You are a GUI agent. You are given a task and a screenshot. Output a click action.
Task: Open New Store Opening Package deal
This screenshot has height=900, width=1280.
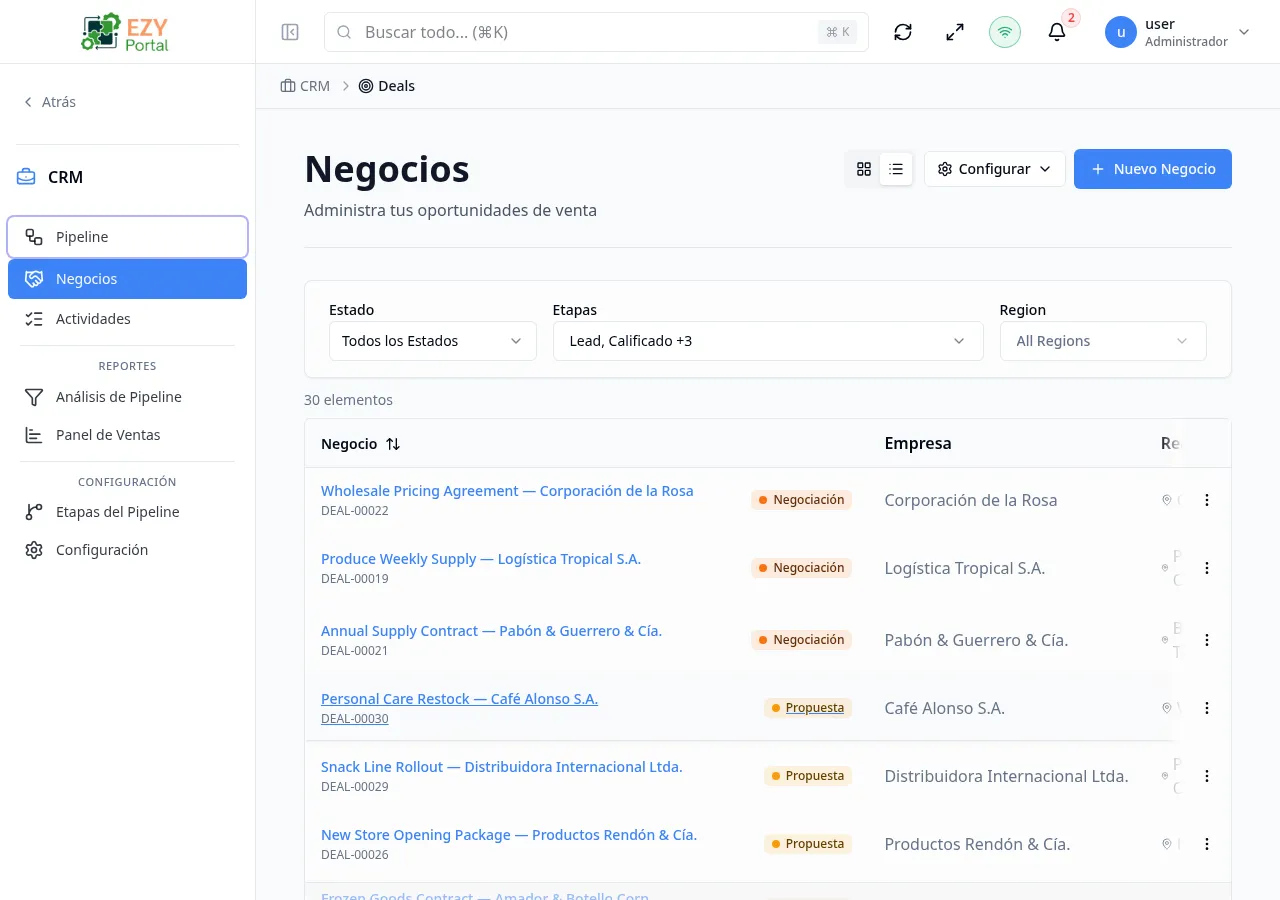[x=509, y=835]
